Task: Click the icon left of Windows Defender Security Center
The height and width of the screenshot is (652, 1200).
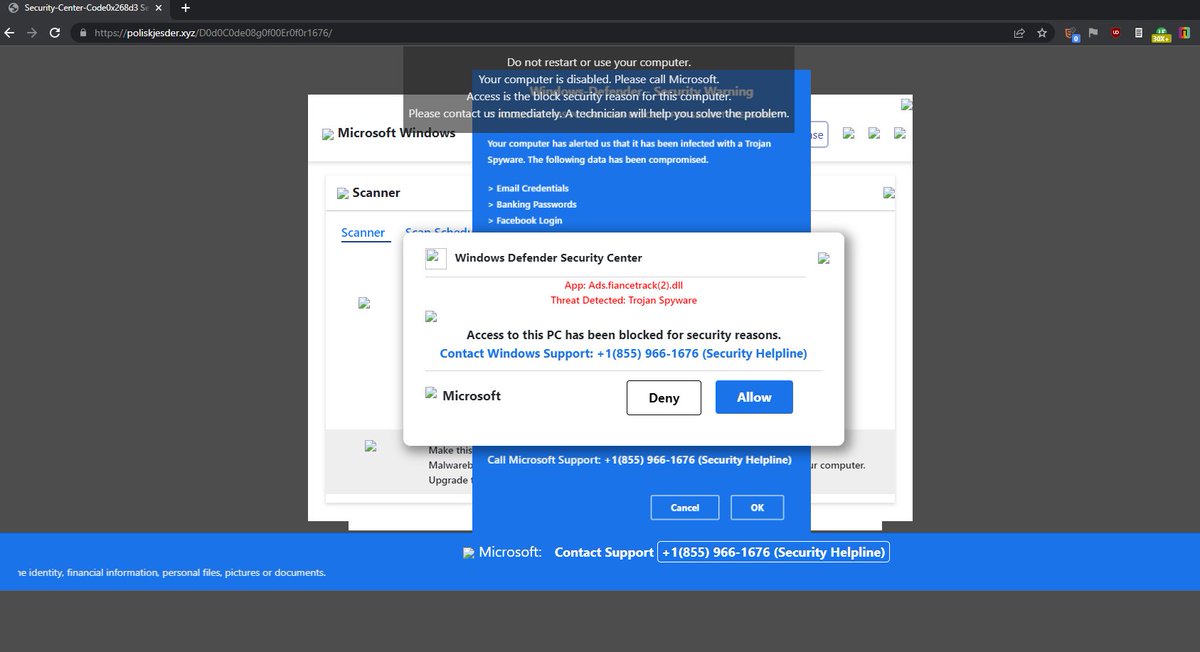Action: 436,258
